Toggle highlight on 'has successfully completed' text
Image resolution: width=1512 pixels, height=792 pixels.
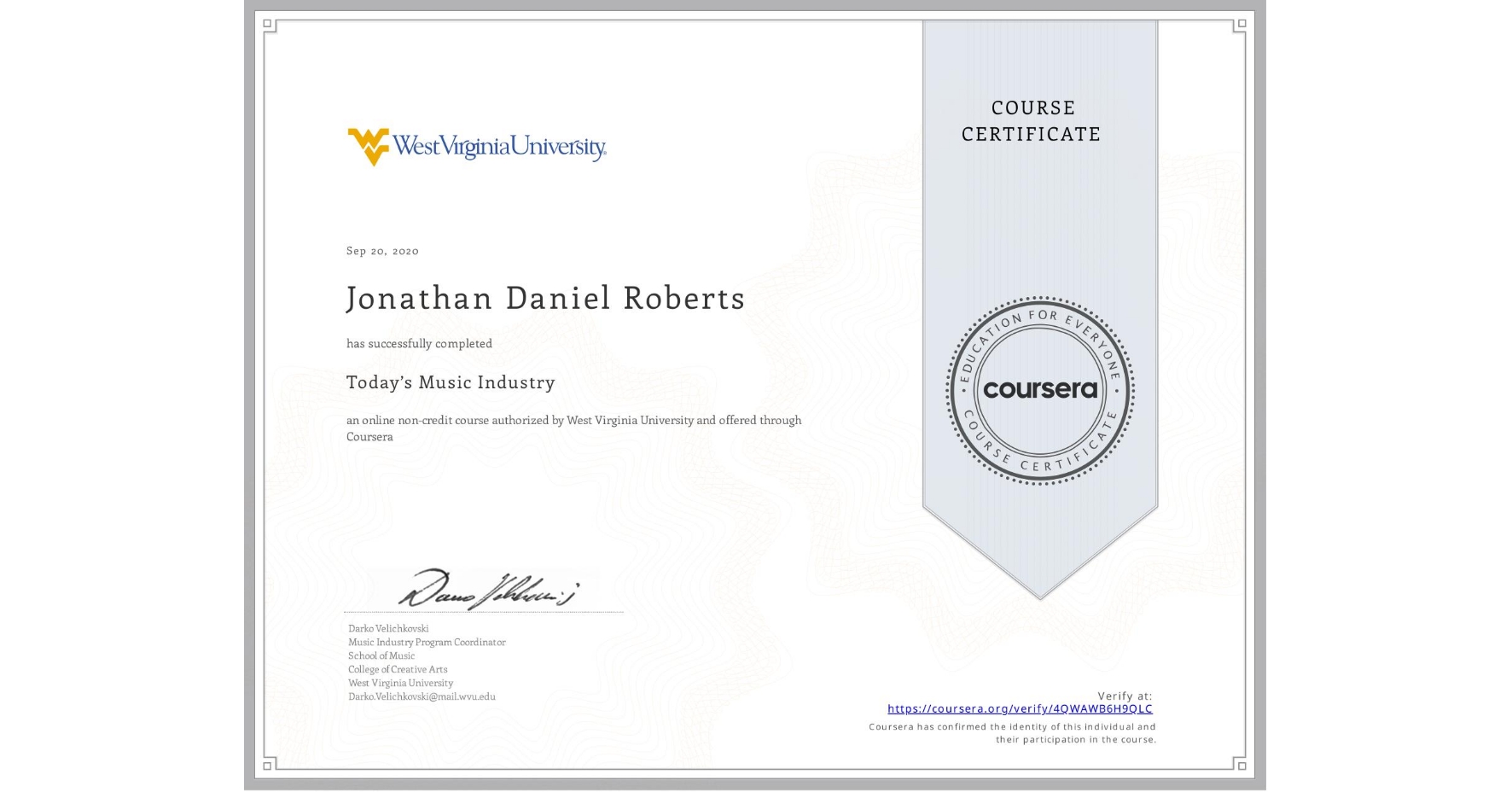pos(419,343)
